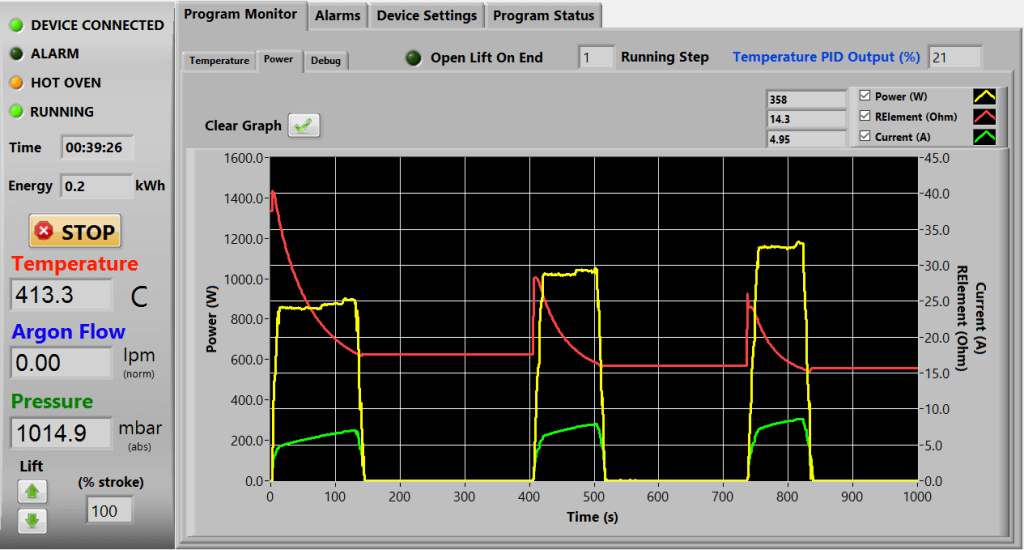The width and height of the screenshot is (1024, 550).
Task: Open the yellow Power plot color swatch
Action: point(985,96)
